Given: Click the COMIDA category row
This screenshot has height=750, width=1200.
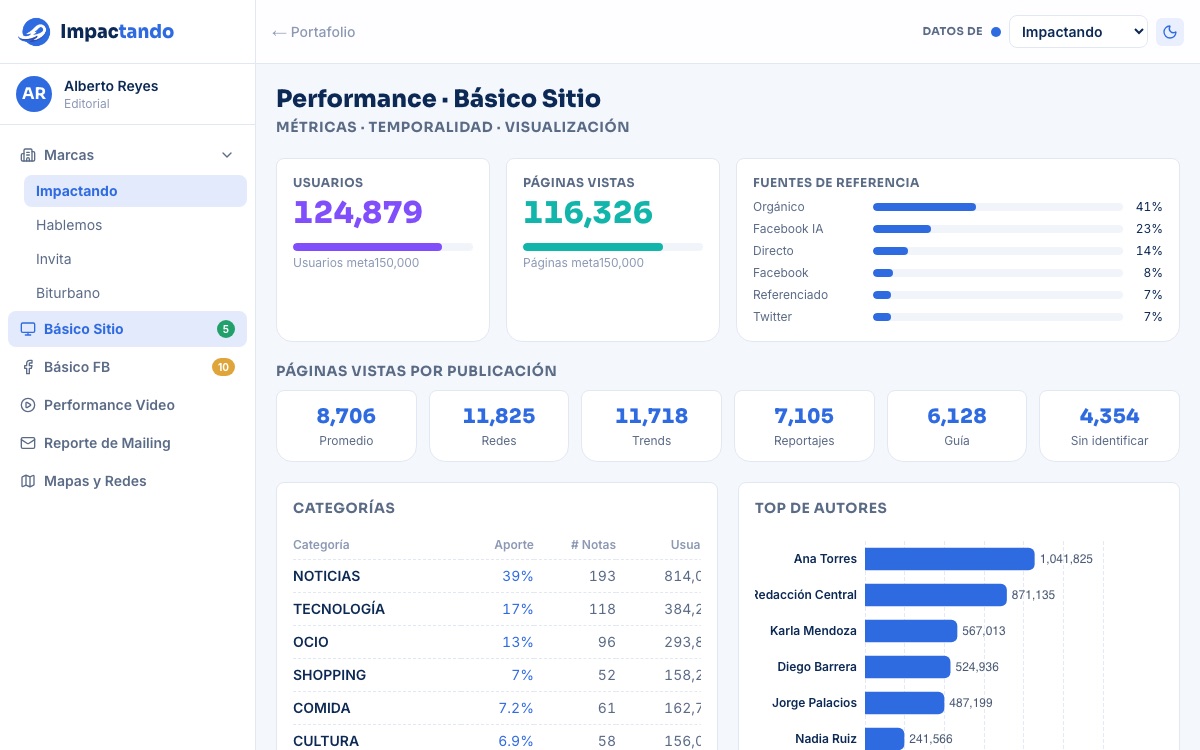Looking at the screenshot, I should coord(497,708).
